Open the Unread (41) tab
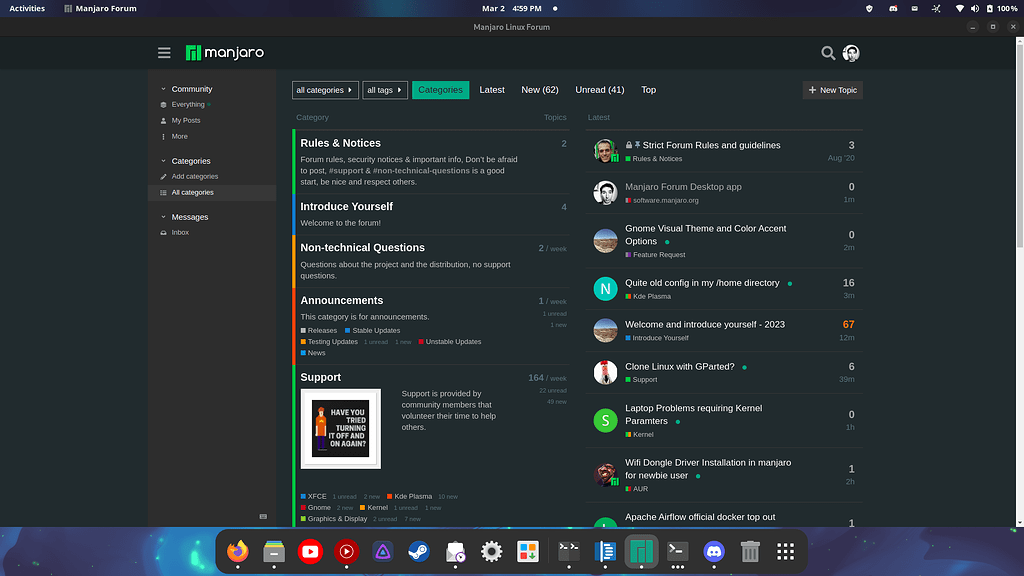This screenshot has height=576, width=1024. click(599, 89)
